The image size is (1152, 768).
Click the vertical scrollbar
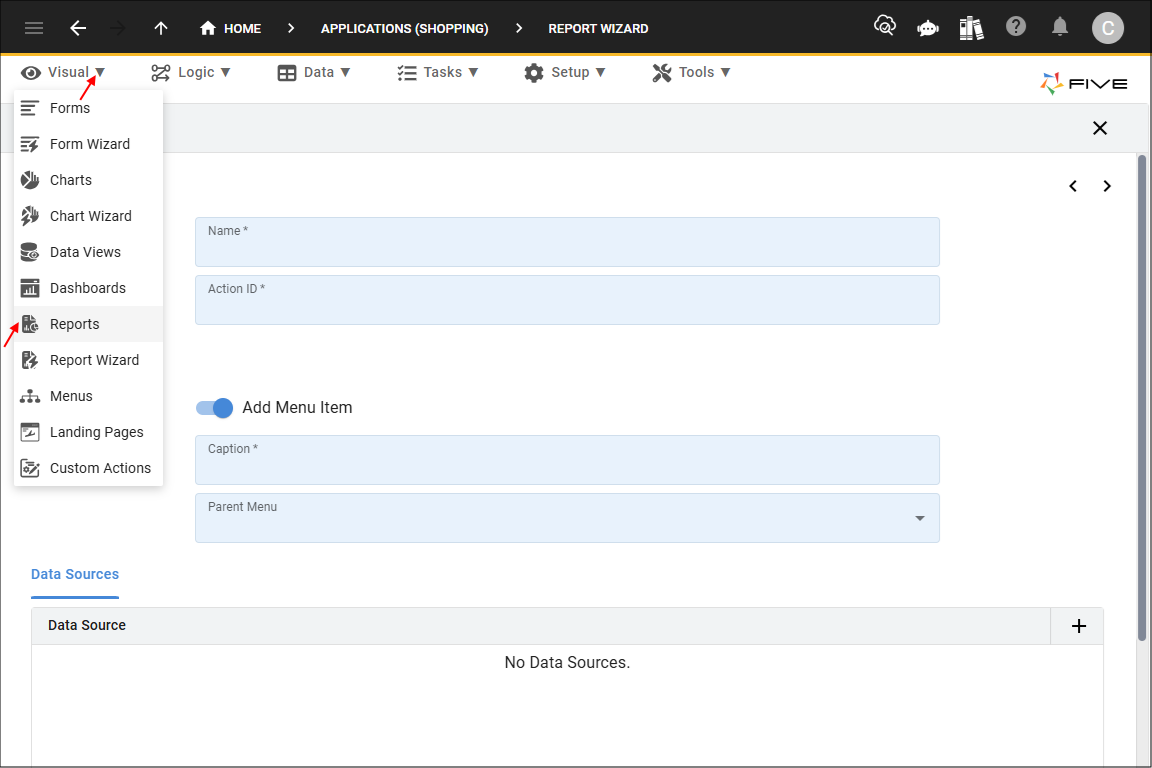[1142, 397]
